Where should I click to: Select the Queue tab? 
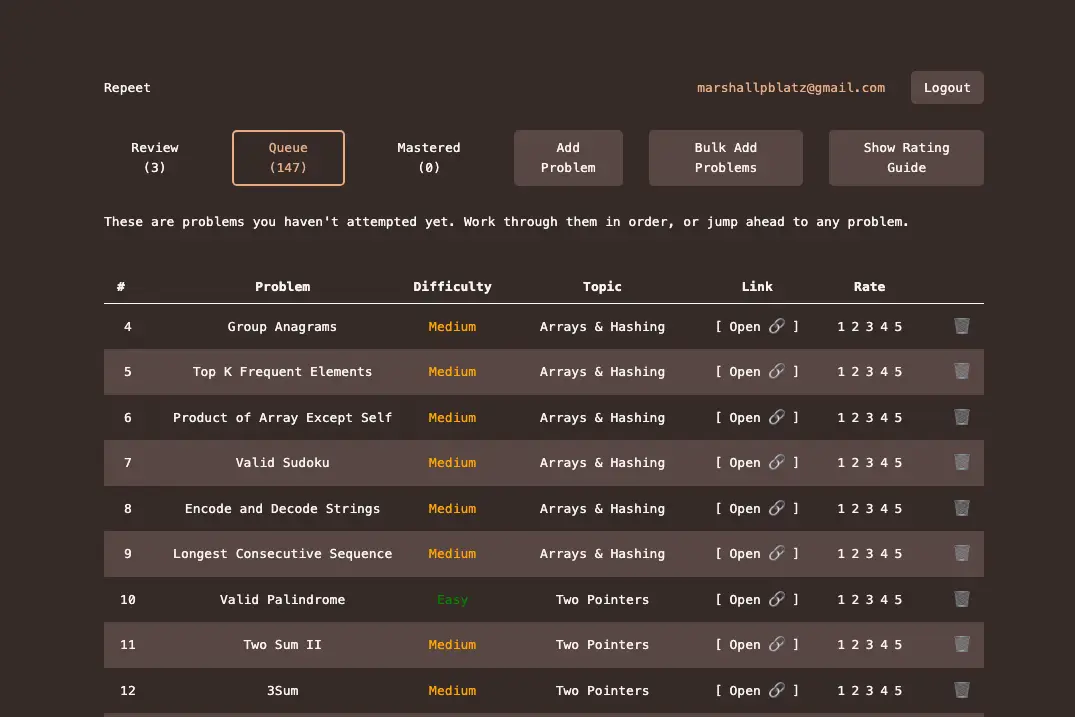pyautogui.click(x=288, y=158)
